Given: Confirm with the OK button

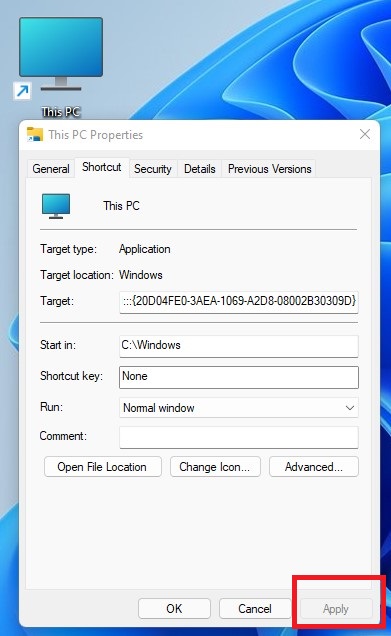Looking at the screenshot, I should point(174,608).
